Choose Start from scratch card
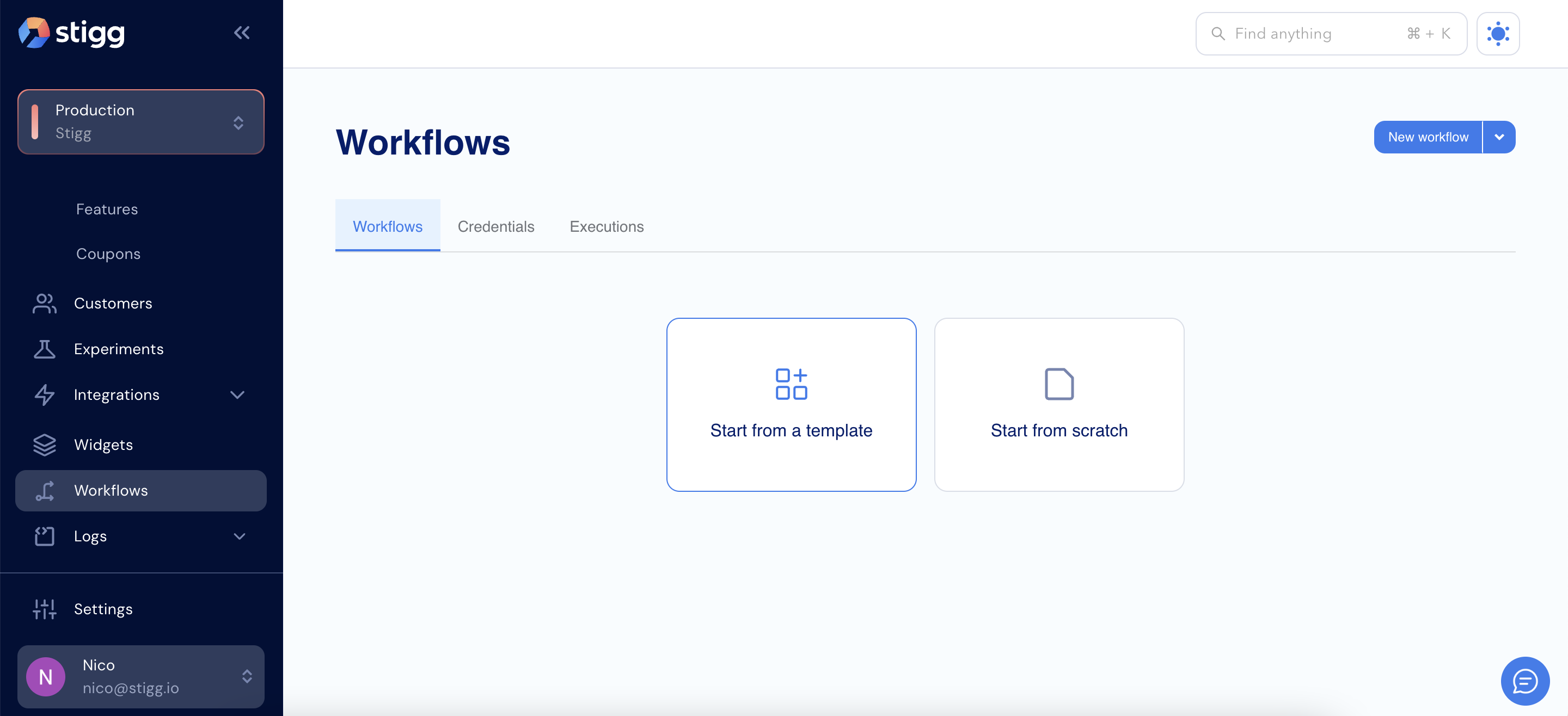 pos(1058,405)
